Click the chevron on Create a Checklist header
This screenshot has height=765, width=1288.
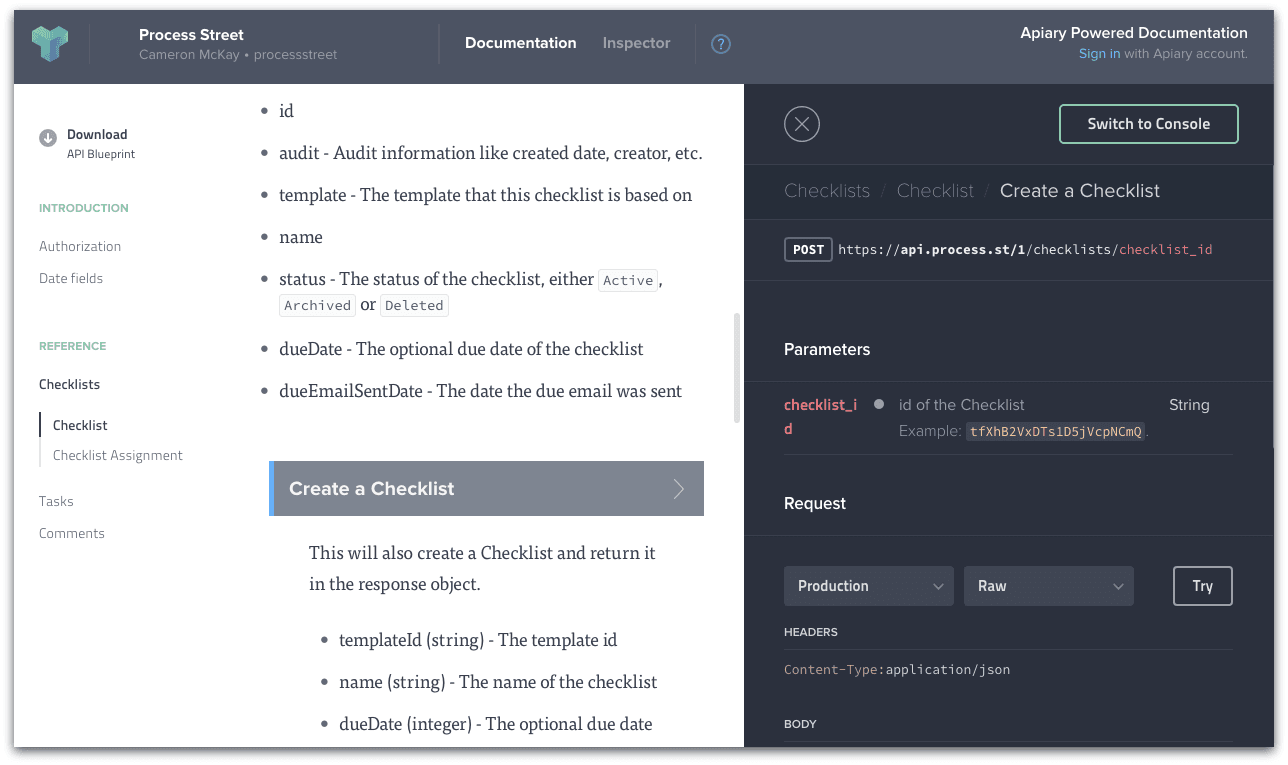(679, 488)
